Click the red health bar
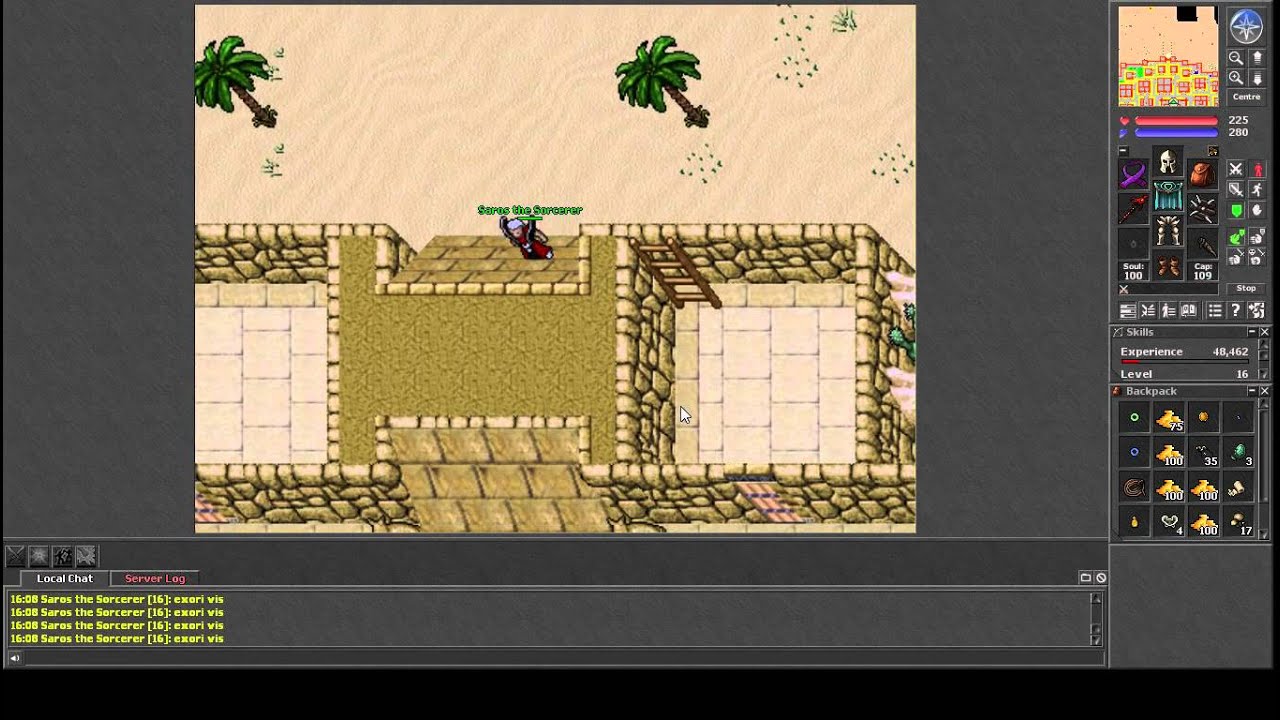 click(x=1176, y=121)
